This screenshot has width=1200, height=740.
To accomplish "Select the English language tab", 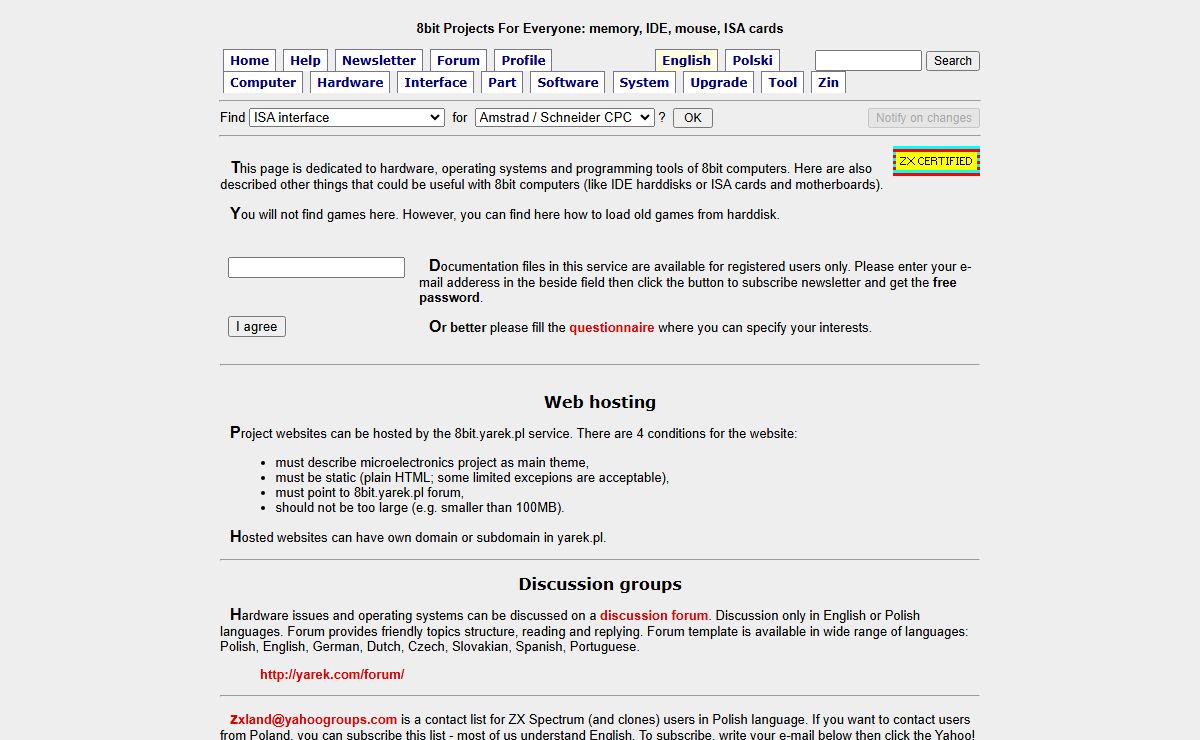I will 686,61.
